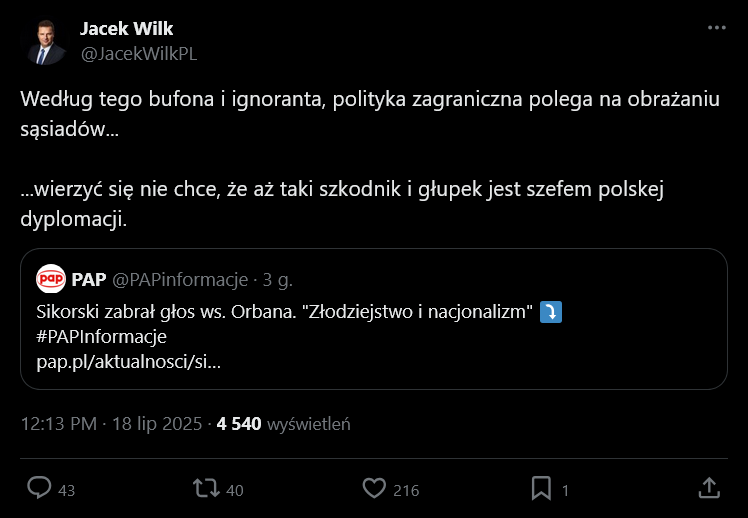Screen dimensions: 748x518
Task: Open the @JacekWilkPL handle link
Action: coord(138,54)
